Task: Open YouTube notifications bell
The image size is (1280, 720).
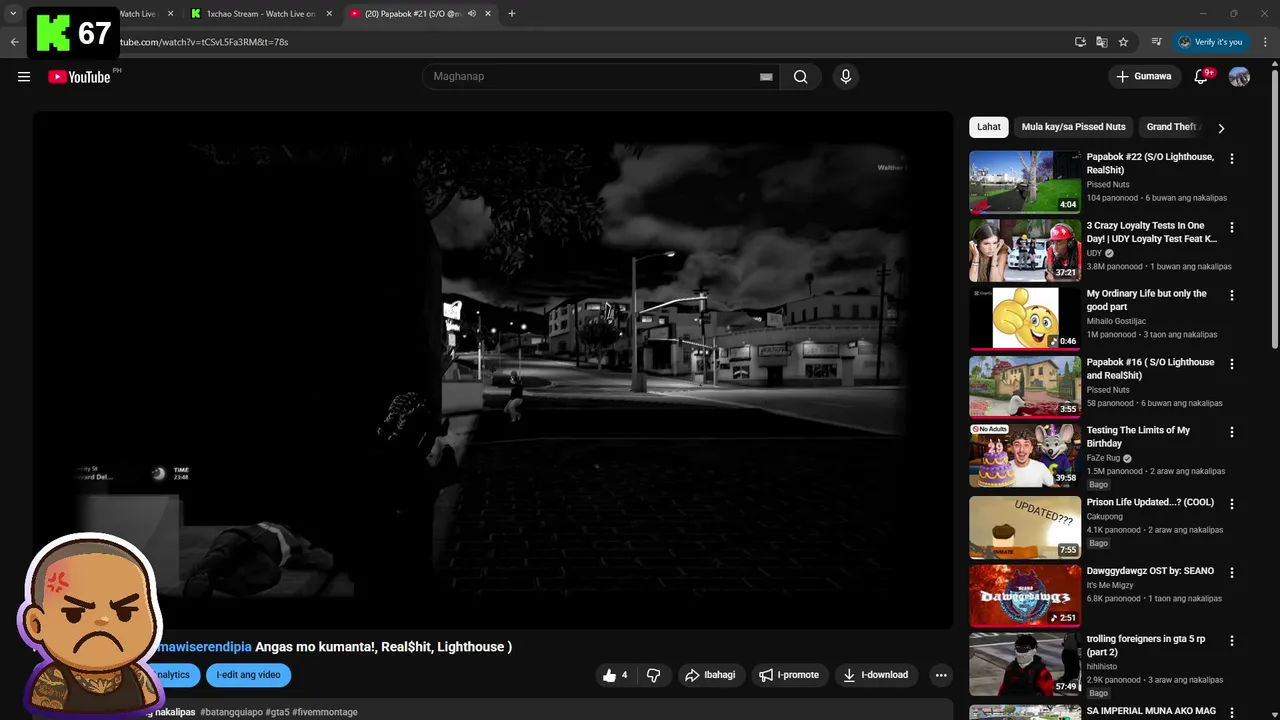Action: click(1201, 77)
